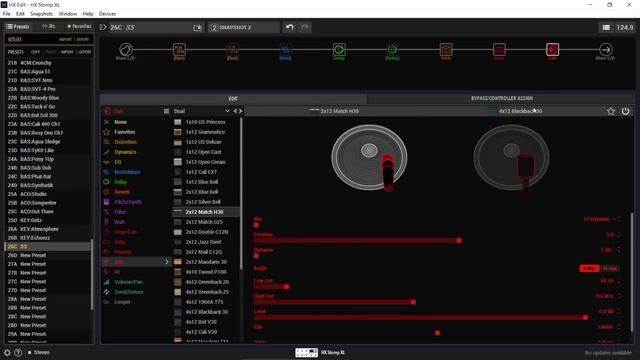Switch to the IRs tab
The image size is (640, 360).
49,27
